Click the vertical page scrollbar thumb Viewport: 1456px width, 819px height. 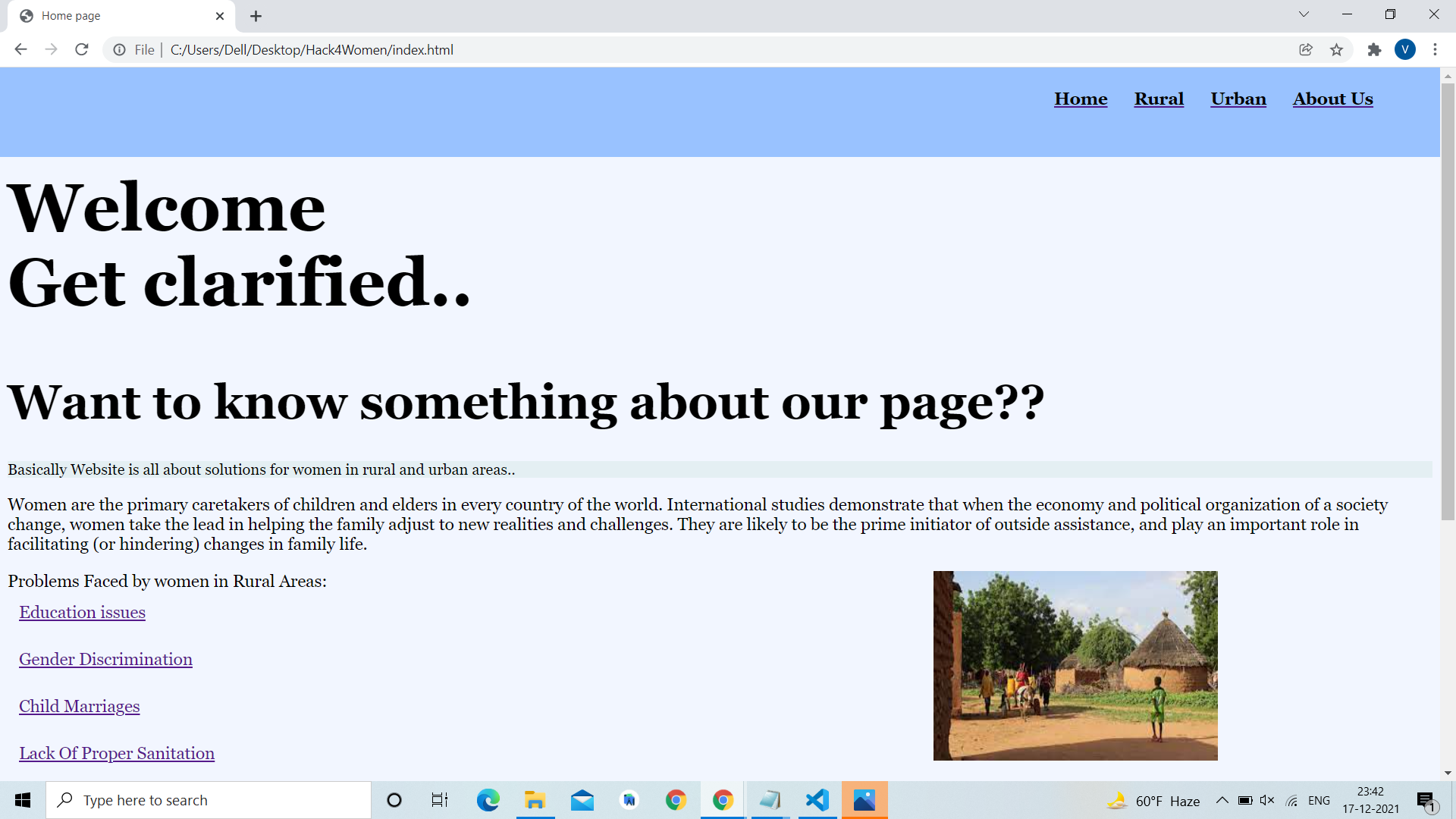click(x=1448, y=302)
